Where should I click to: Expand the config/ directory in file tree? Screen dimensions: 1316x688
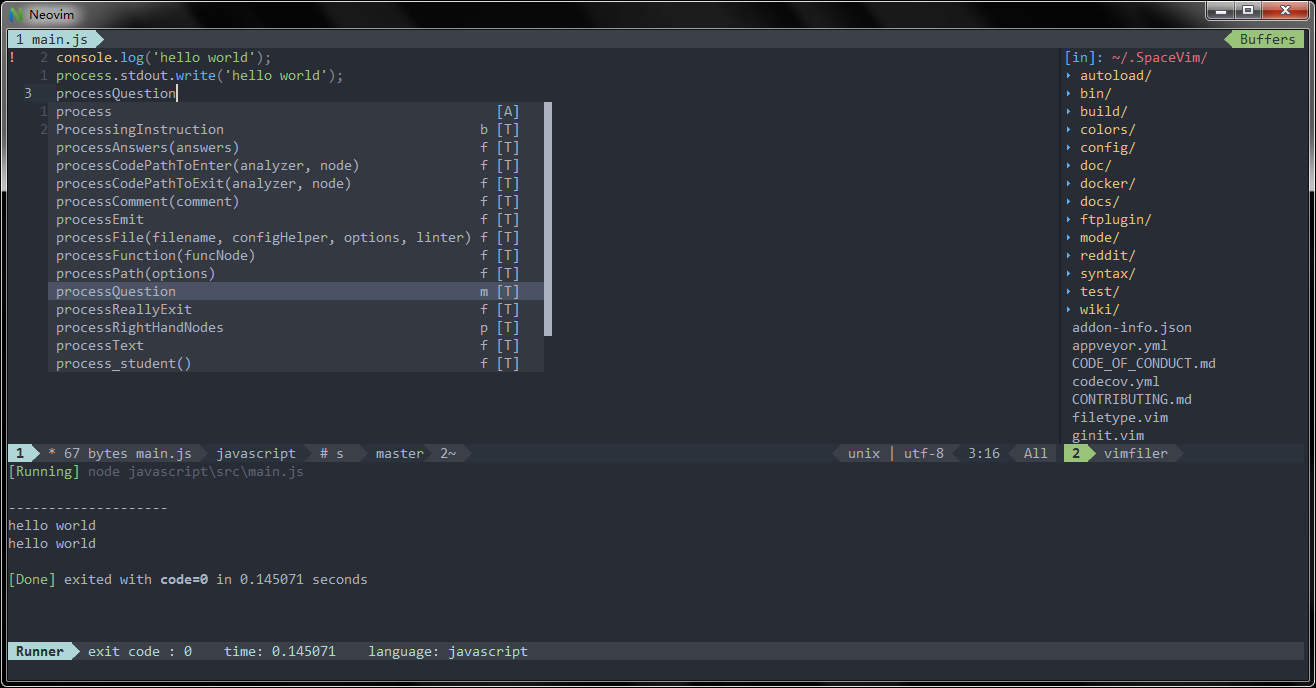1107,148
